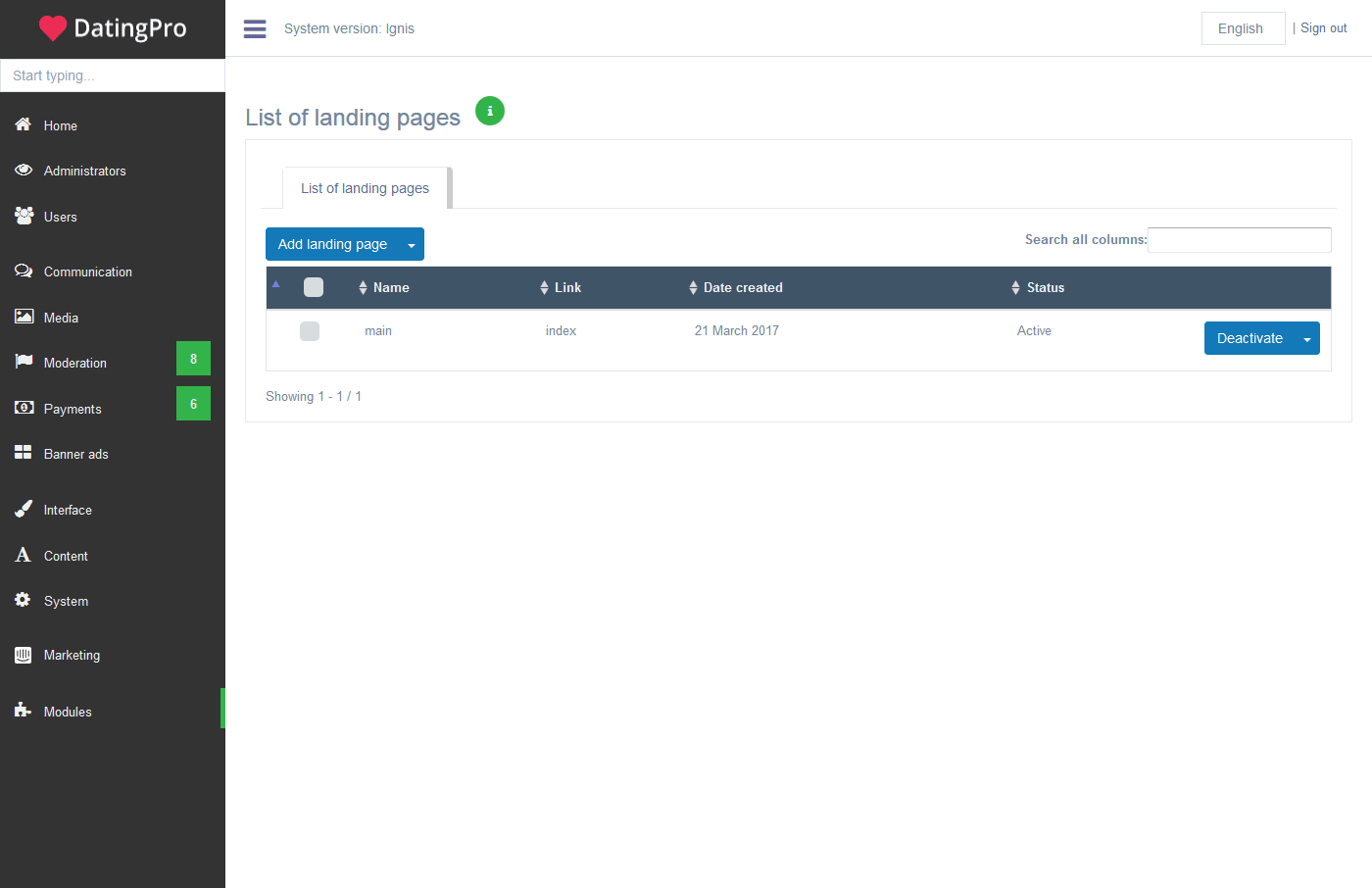Click the green info icon beside title
Image resolution: width=1372 pixels, height=888 pixels.
click(x=490, y=111)
